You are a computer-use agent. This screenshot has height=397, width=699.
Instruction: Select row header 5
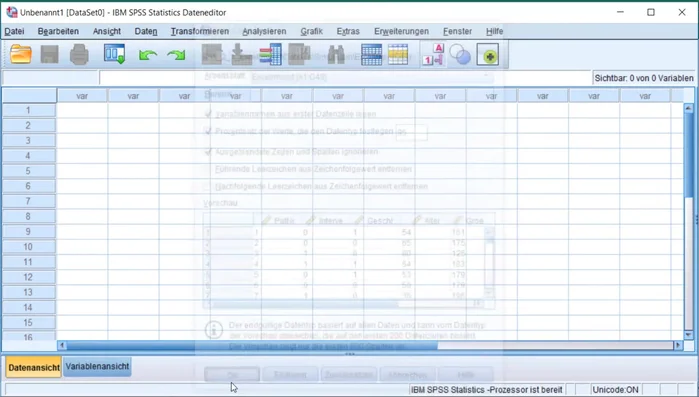pos(29,171)
